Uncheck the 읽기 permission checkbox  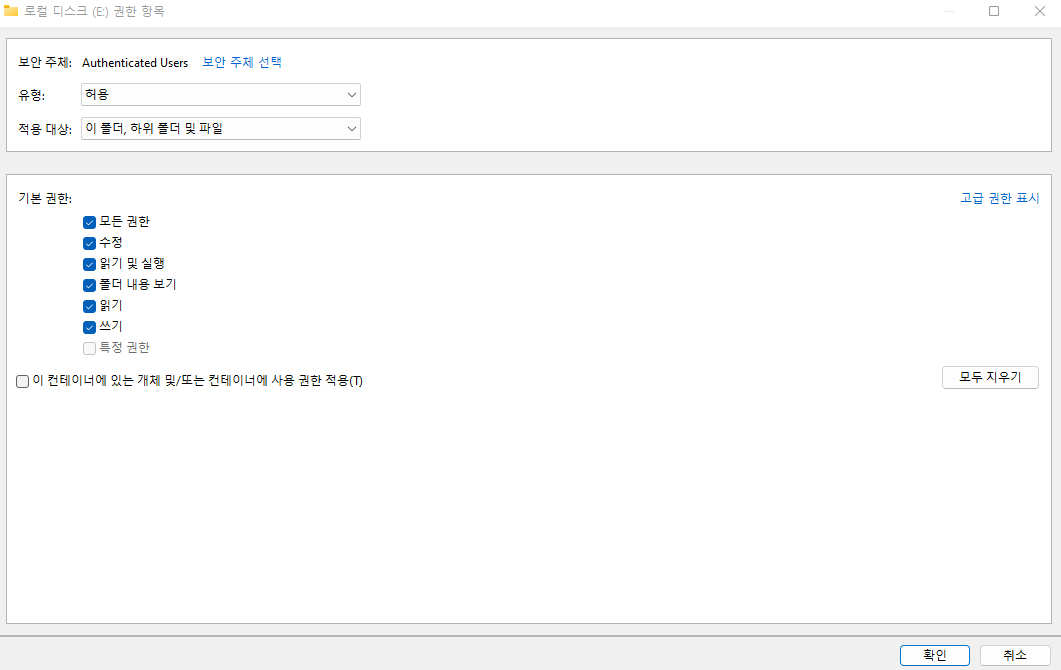tap(89, 306)
